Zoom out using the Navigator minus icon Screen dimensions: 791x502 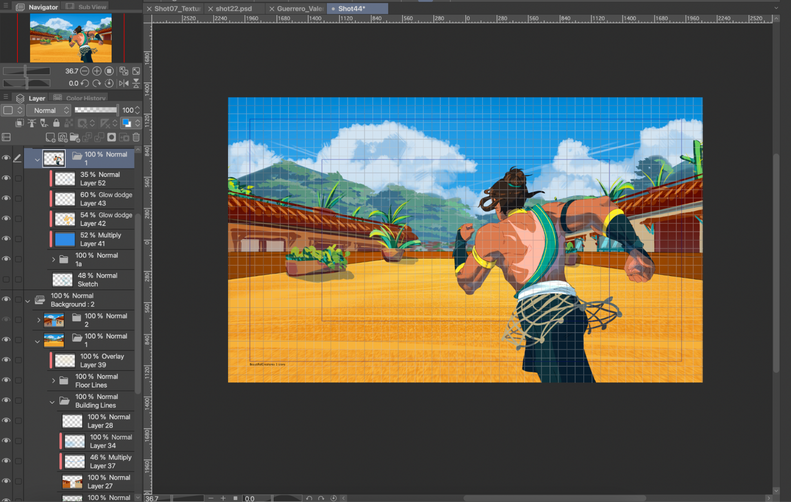tap(85, 71)
